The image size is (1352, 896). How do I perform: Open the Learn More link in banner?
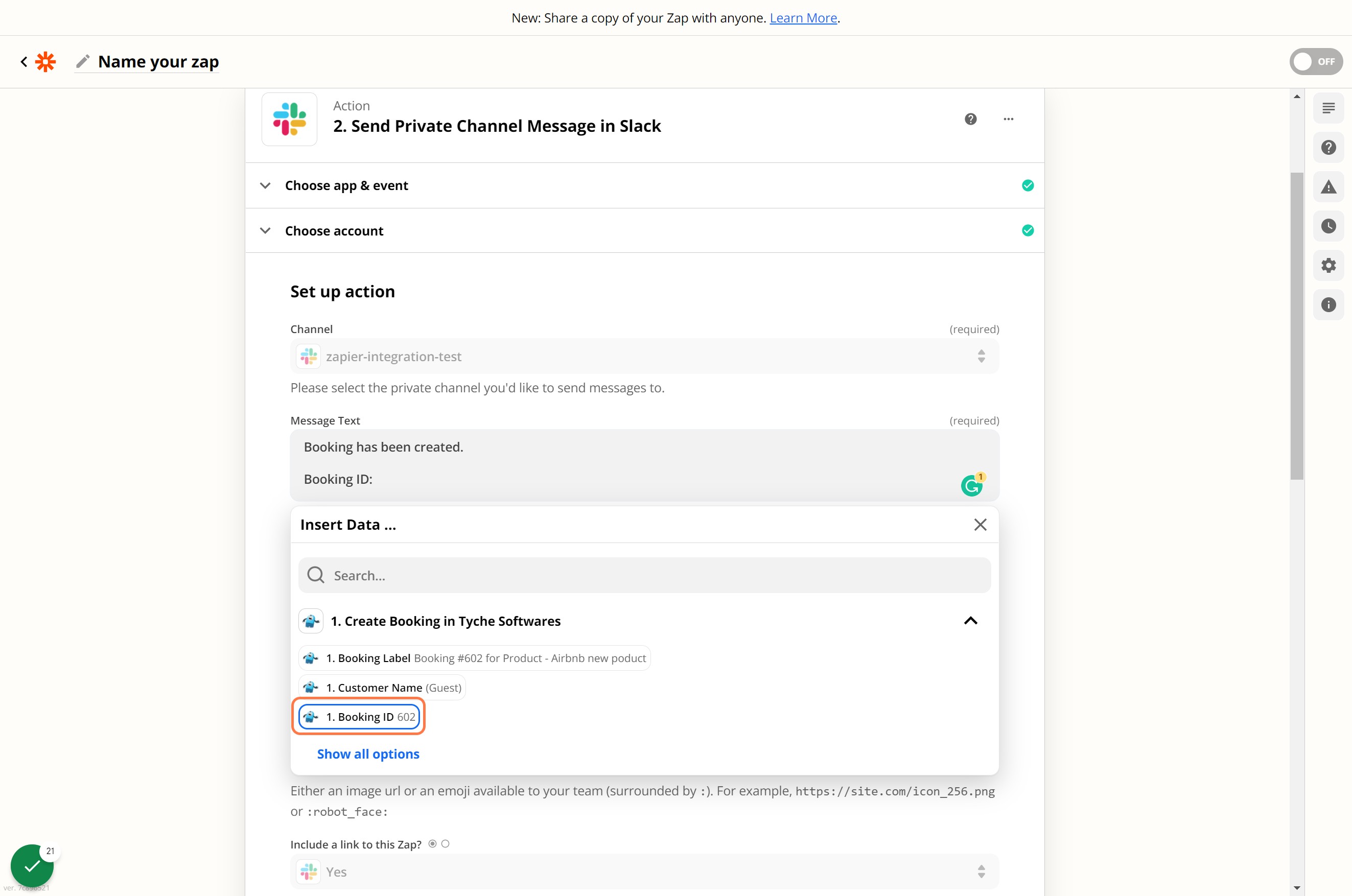pyautogui.click(x=803, y=18)
